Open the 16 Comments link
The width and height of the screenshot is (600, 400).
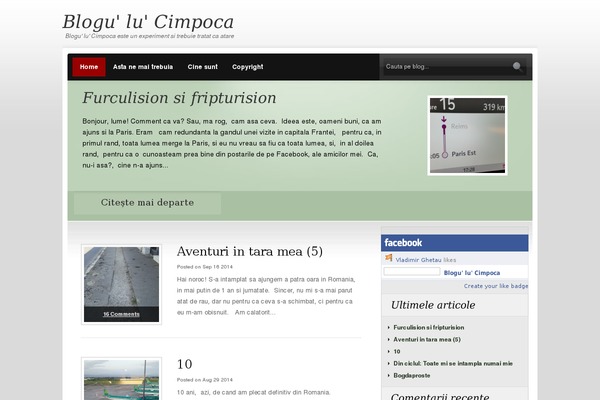(x=121, y=314)
